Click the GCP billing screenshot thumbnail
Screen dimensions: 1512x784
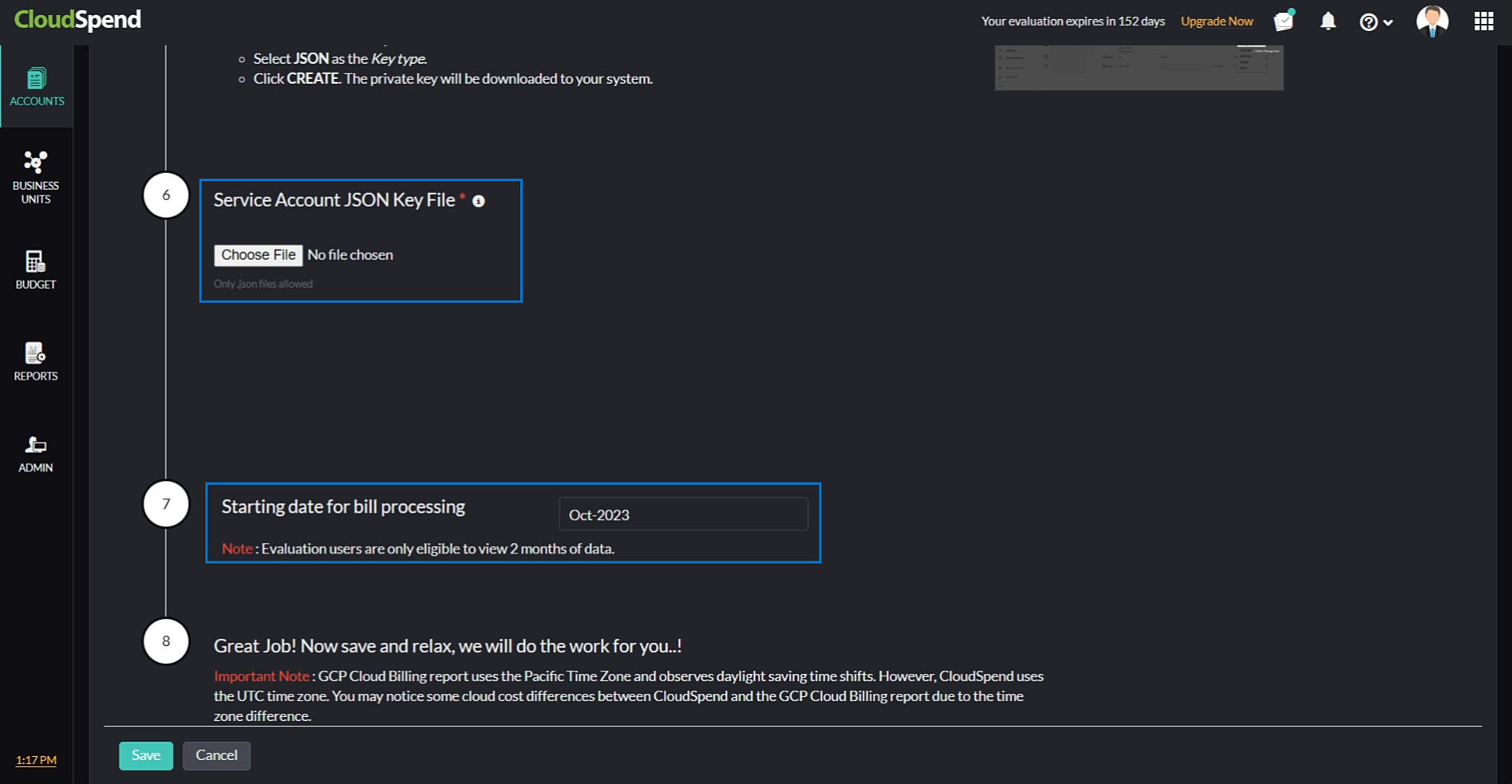pos(1138,67)
